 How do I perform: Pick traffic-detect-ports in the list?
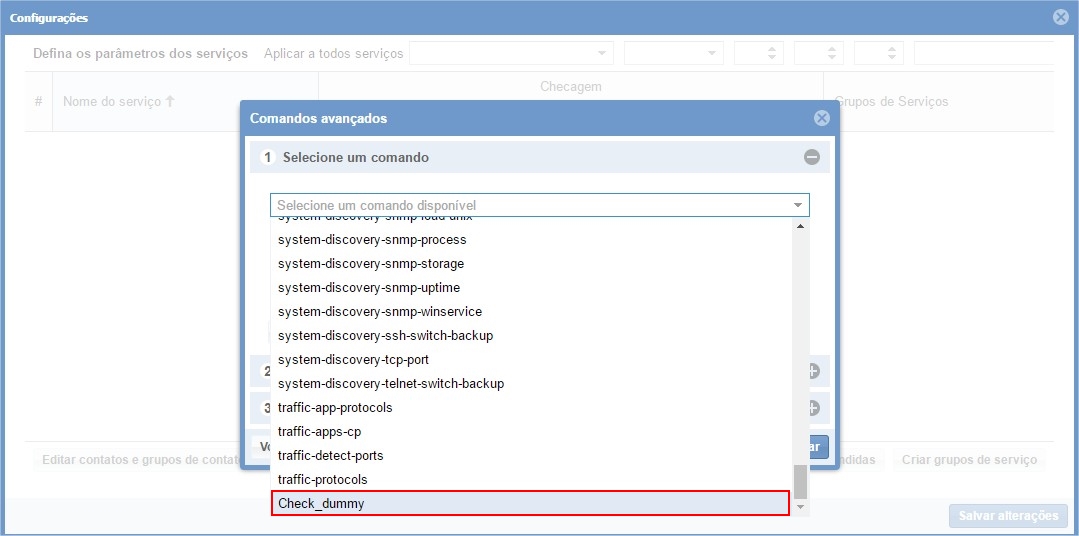[x=331, y=456]
